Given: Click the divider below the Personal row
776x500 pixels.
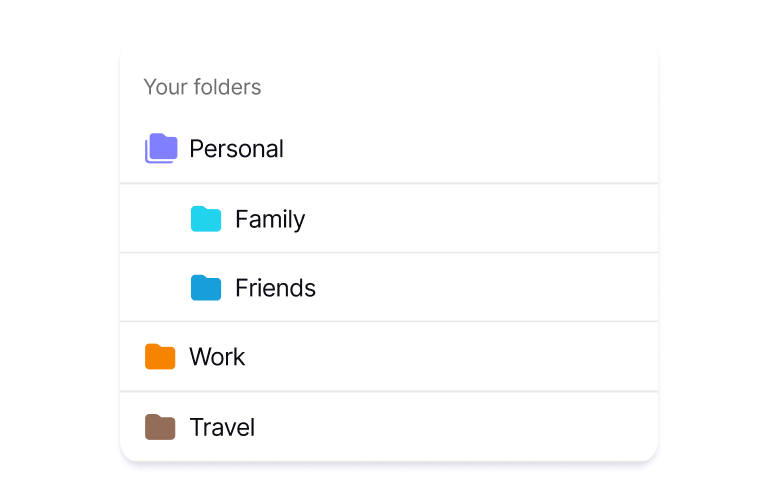Looking at the screenshot, I should [x=390, y=183].
